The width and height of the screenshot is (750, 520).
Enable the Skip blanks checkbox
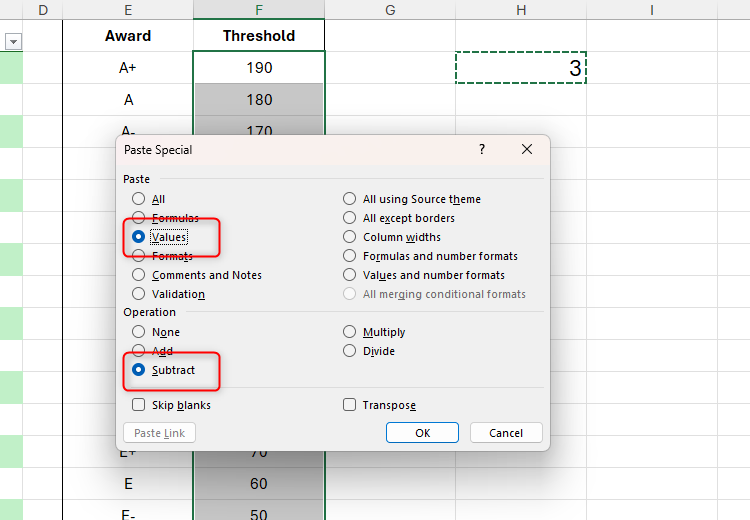point(139,405)
